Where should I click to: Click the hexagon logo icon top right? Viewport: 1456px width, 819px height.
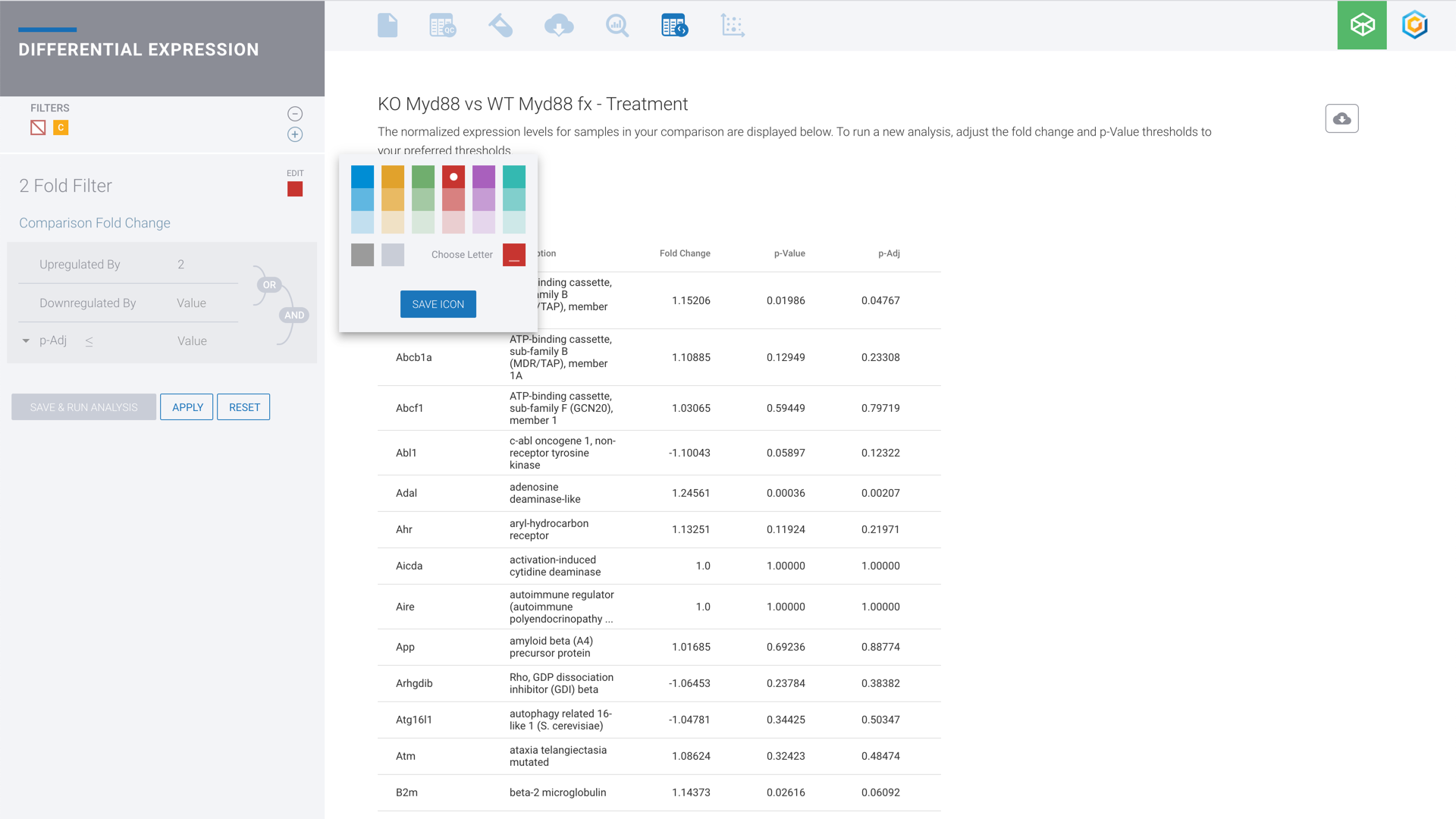pyautogui.click(x=1415, y=25)
